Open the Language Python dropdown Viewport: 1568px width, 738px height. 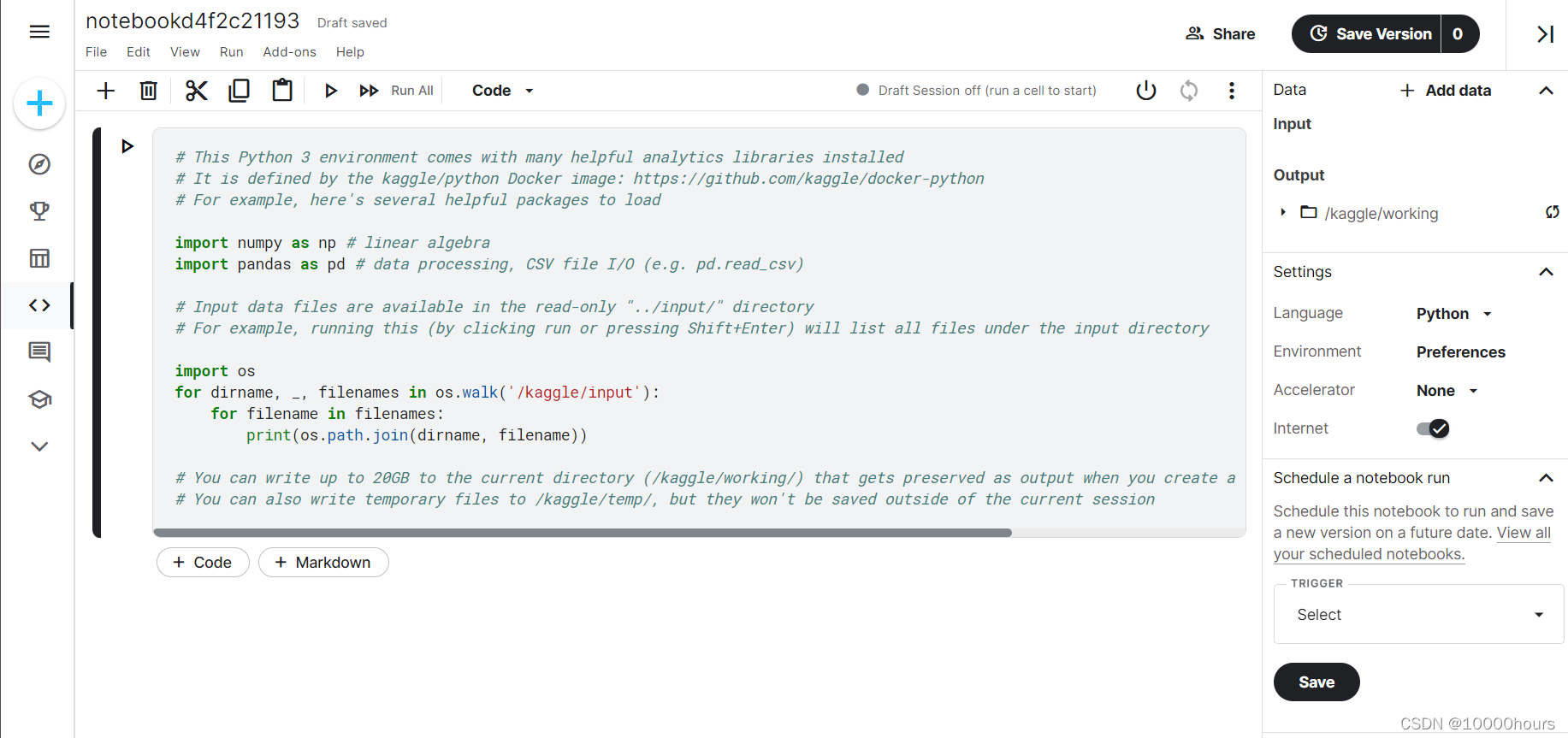coord(1454,314)
